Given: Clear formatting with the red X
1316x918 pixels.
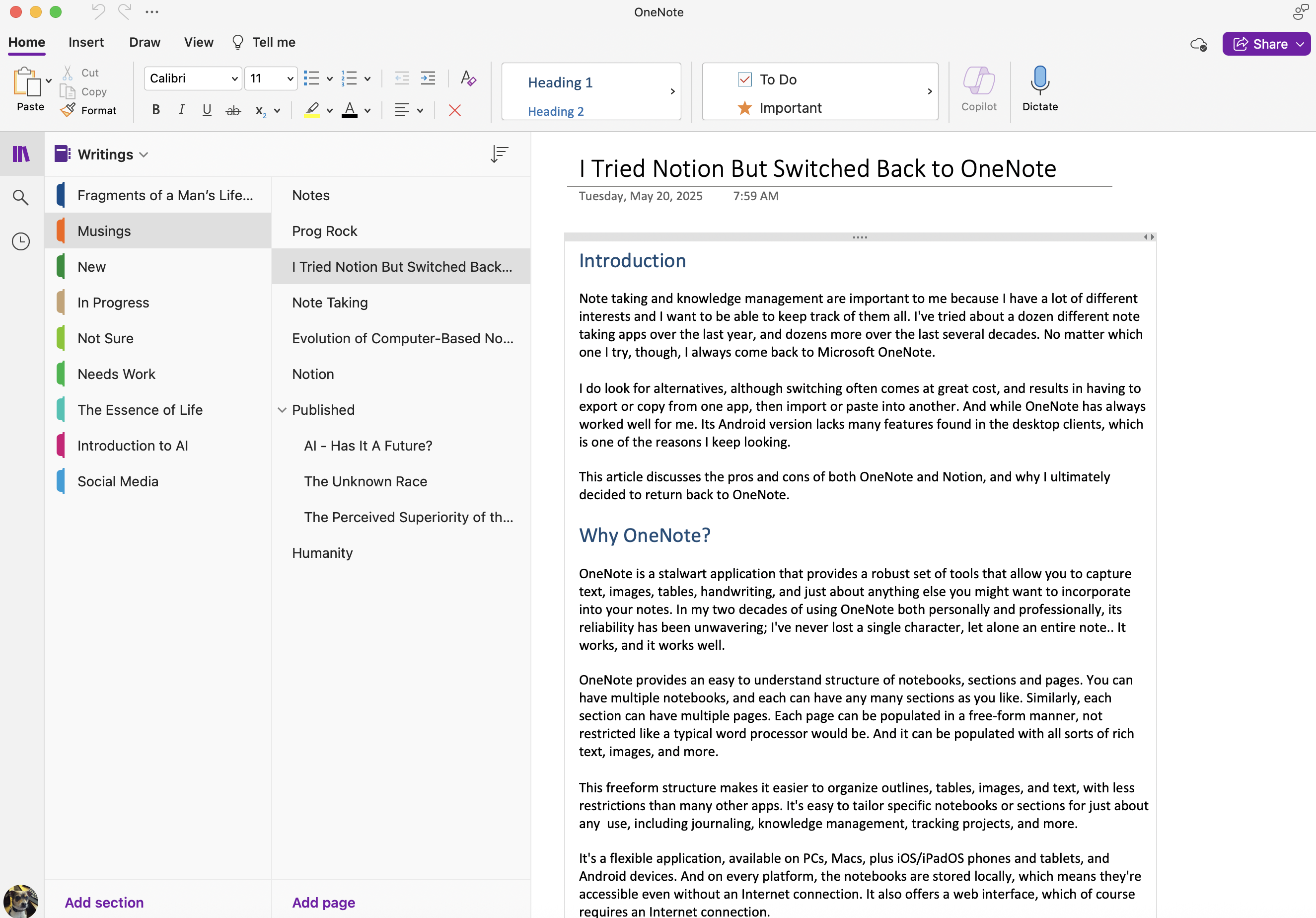Looking at the screenshot, I should click(454, 110).
